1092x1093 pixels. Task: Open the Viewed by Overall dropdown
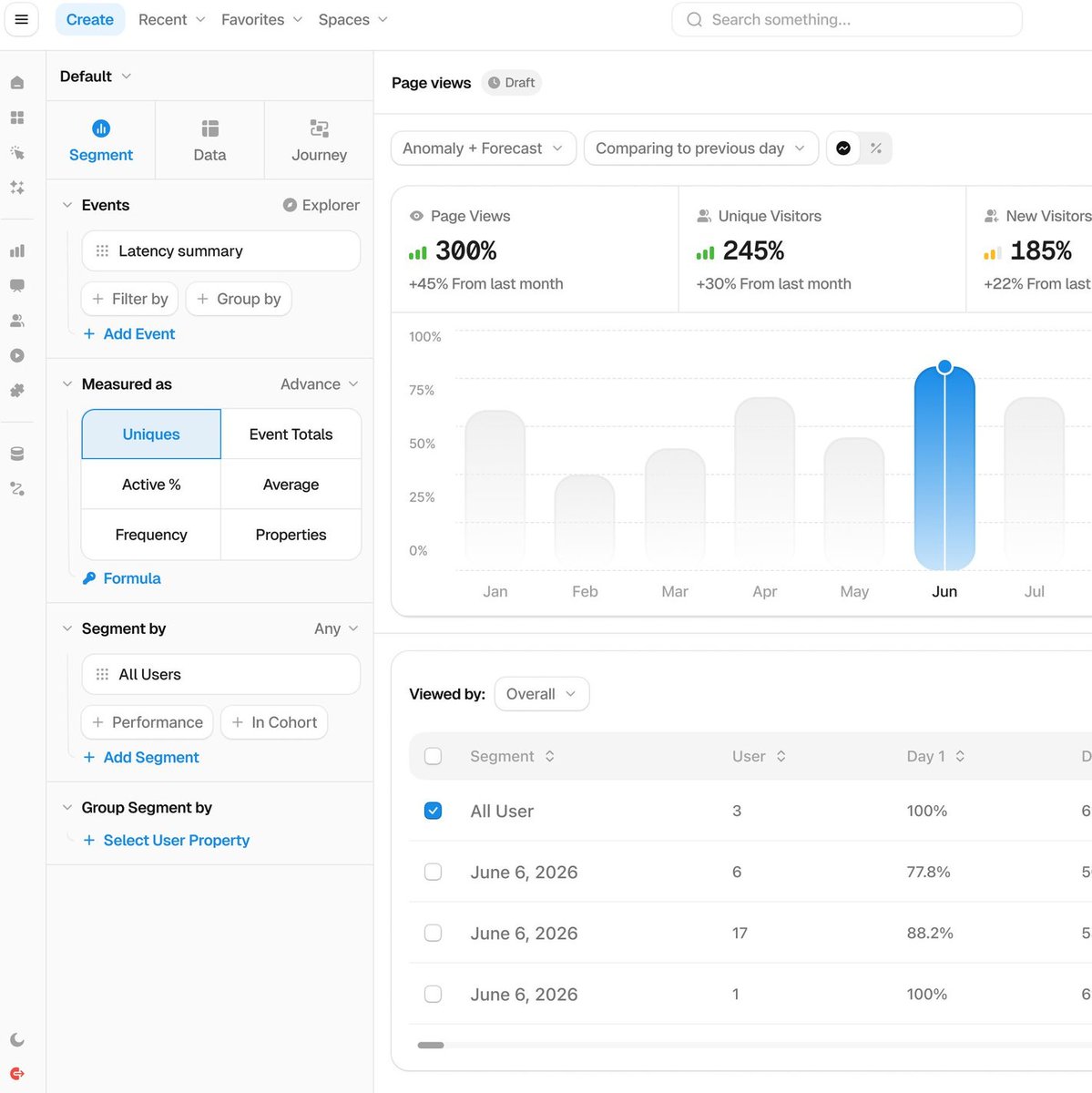tap(542, 694)
